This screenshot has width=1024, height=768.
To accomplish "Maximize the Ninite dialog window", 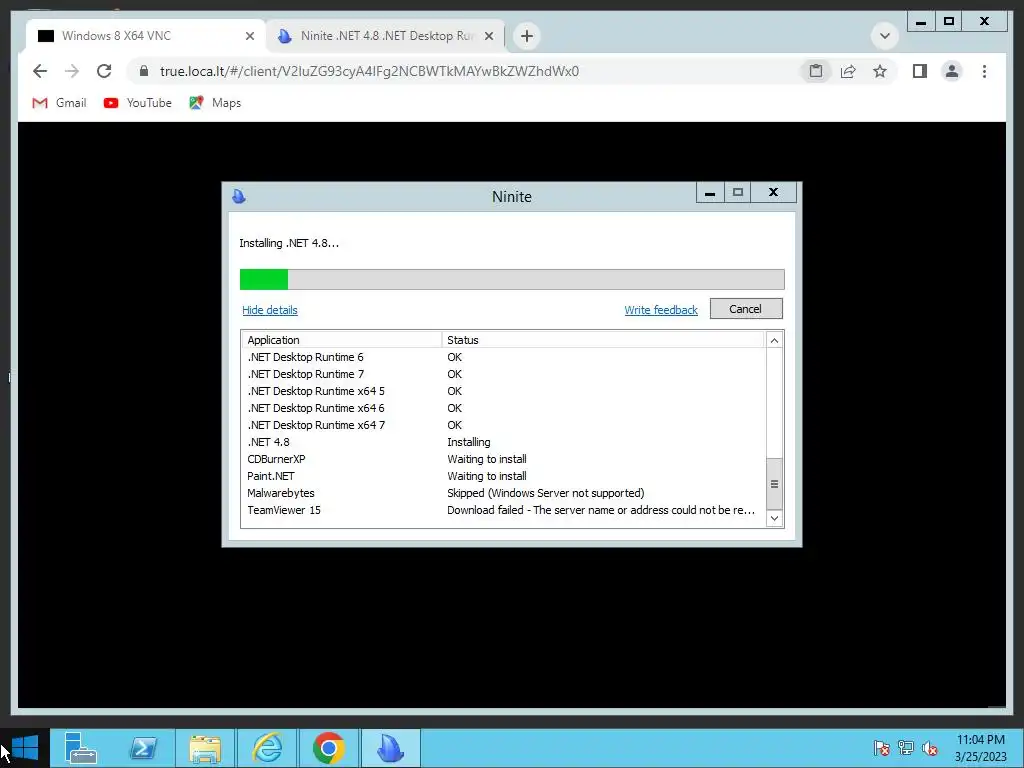I will tap(737, 193).
